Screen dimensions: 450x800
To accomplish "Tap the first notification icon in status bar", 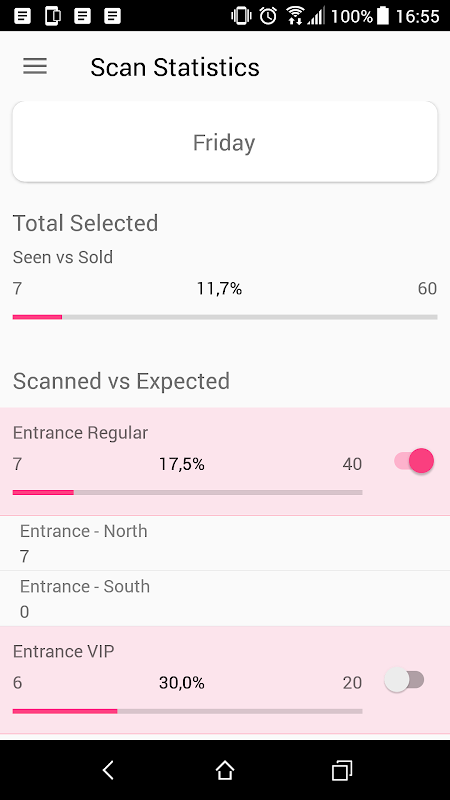I will pos(22,16).
